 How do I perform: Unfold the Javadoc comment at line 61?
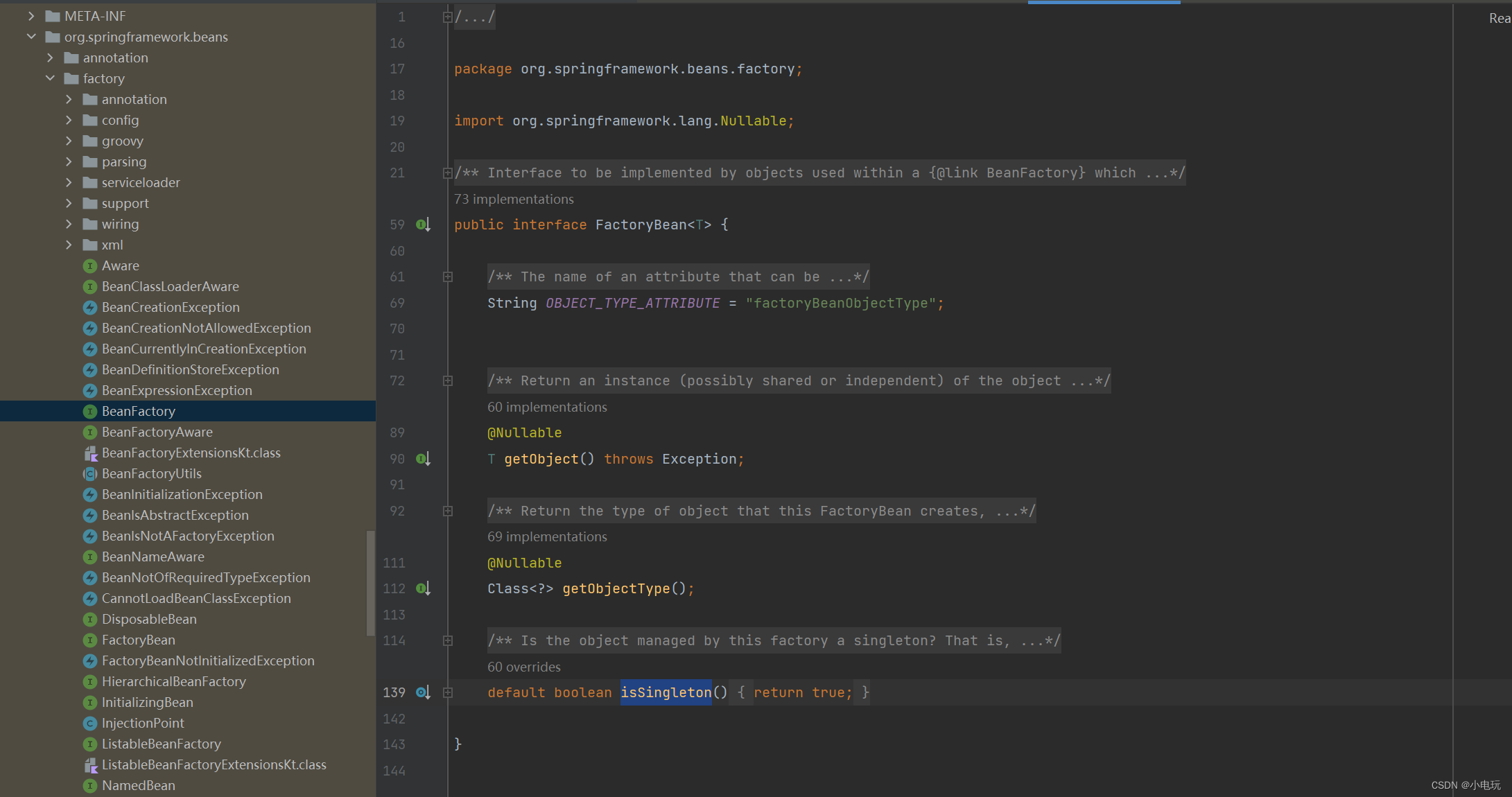coord(448,277)
